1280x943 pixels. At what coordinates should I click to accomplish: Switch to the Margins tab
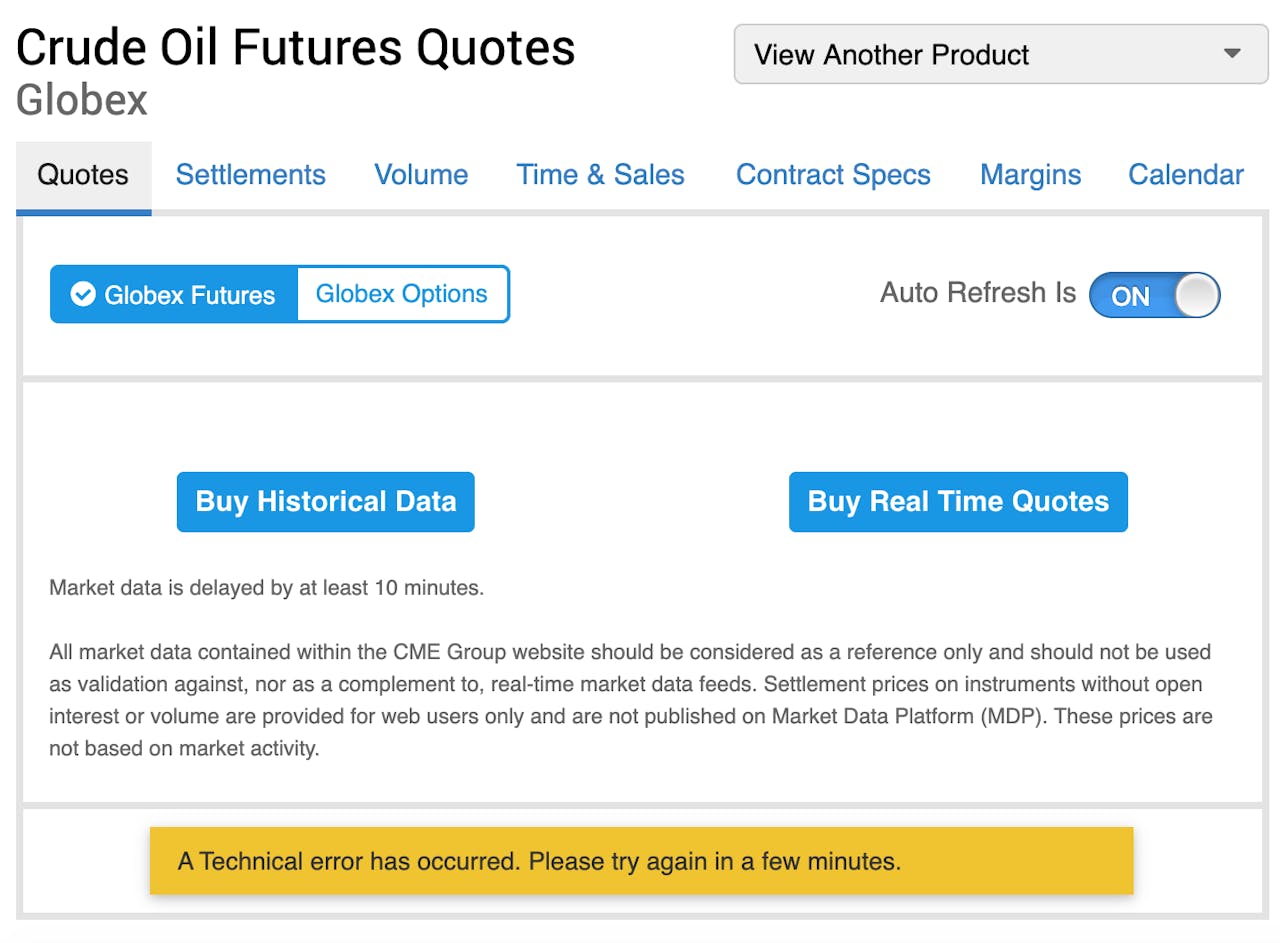[x=1030, y=175]
